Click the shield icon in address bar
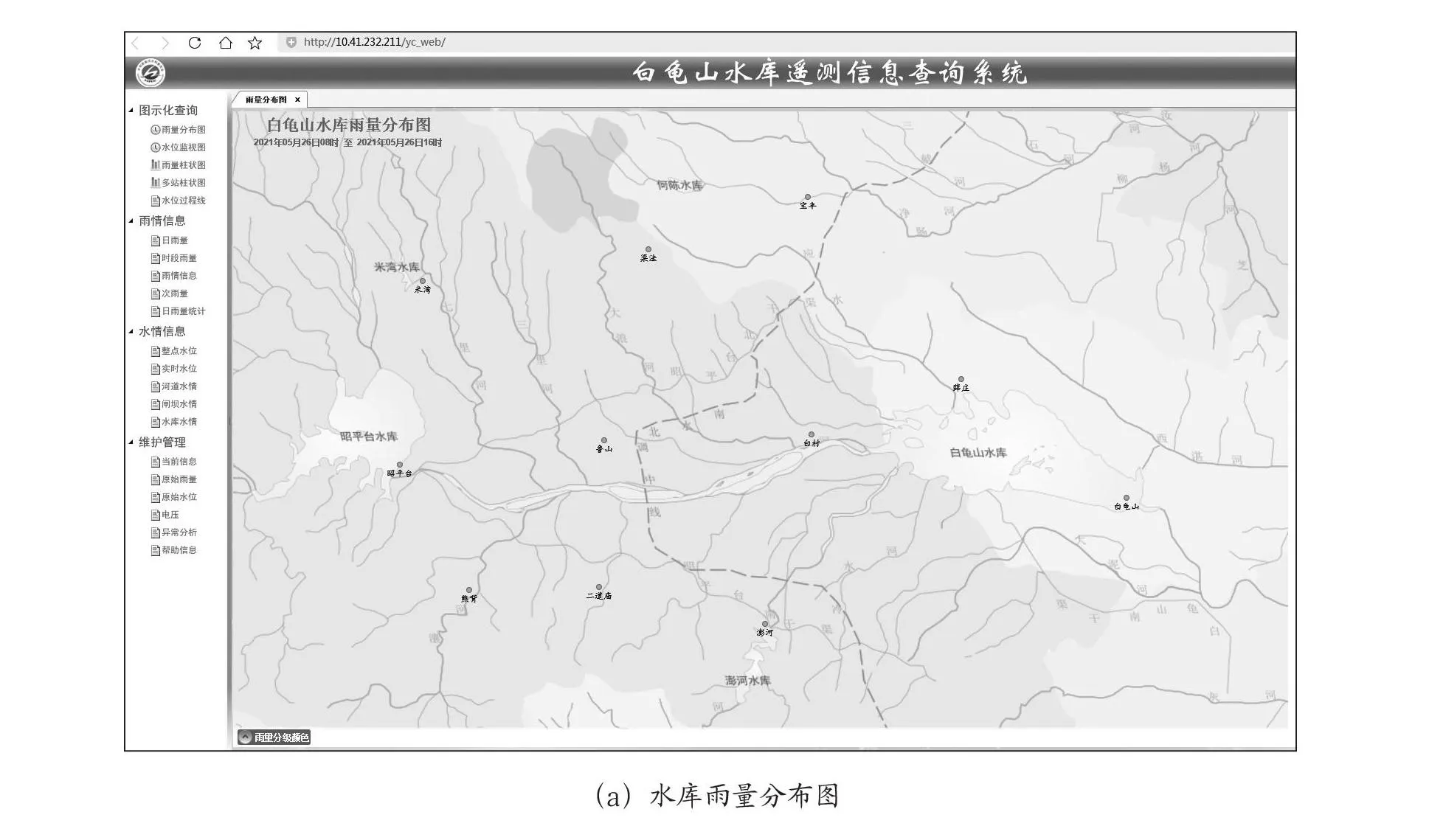Image resolution: width=1429 pixels, height=840 pixels. (291, 42)
